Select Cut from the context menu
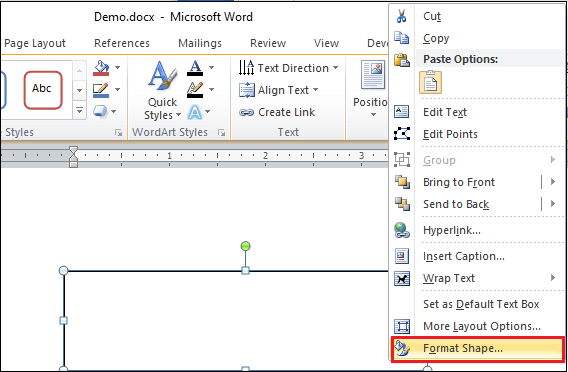The image size is (568, 372). click(478, 16)
